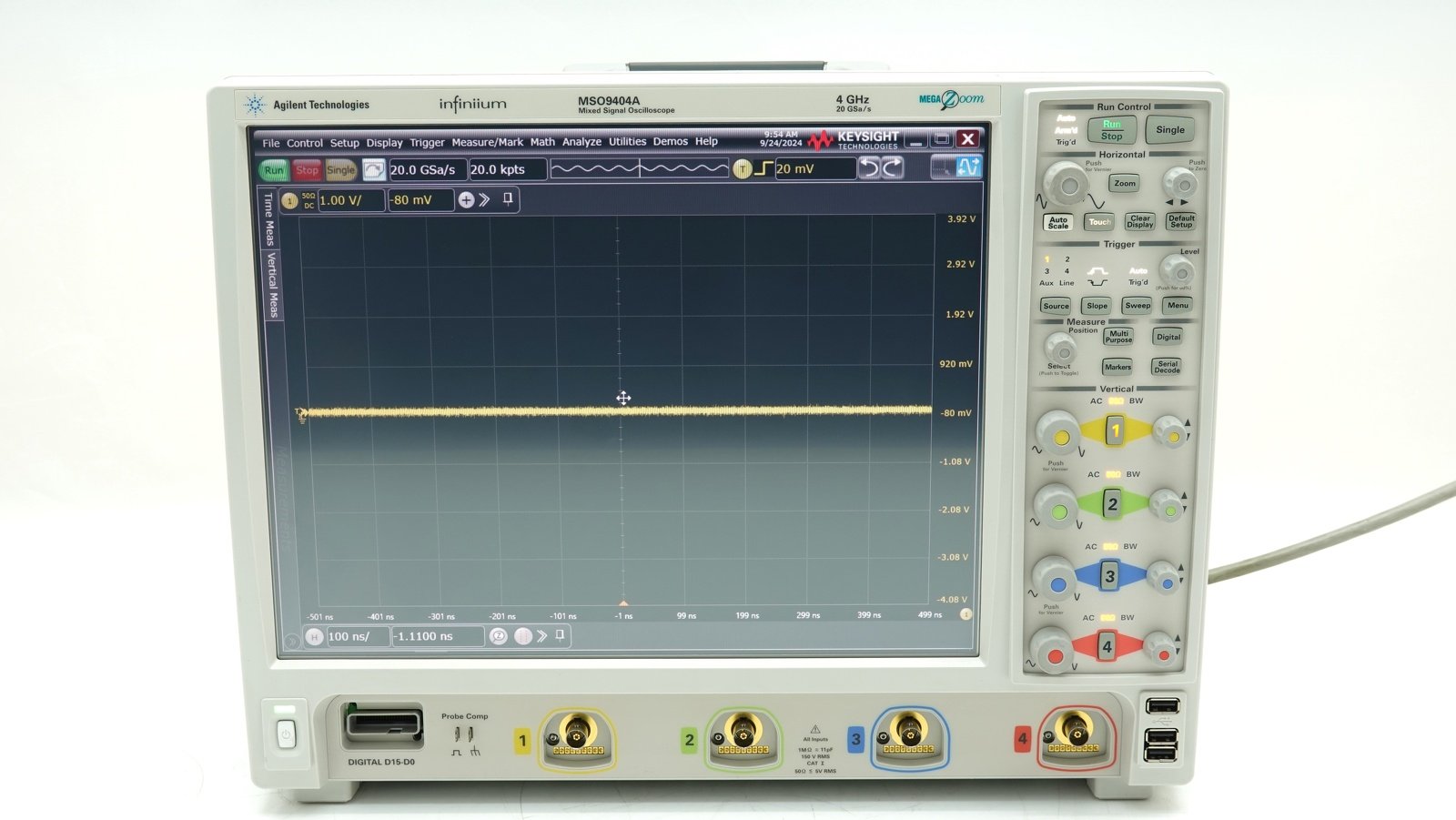Image resolution: width=1456 pixels, height=820 pixels.
Task: Open the Trigger menu
Action: [x=428, y=143]
